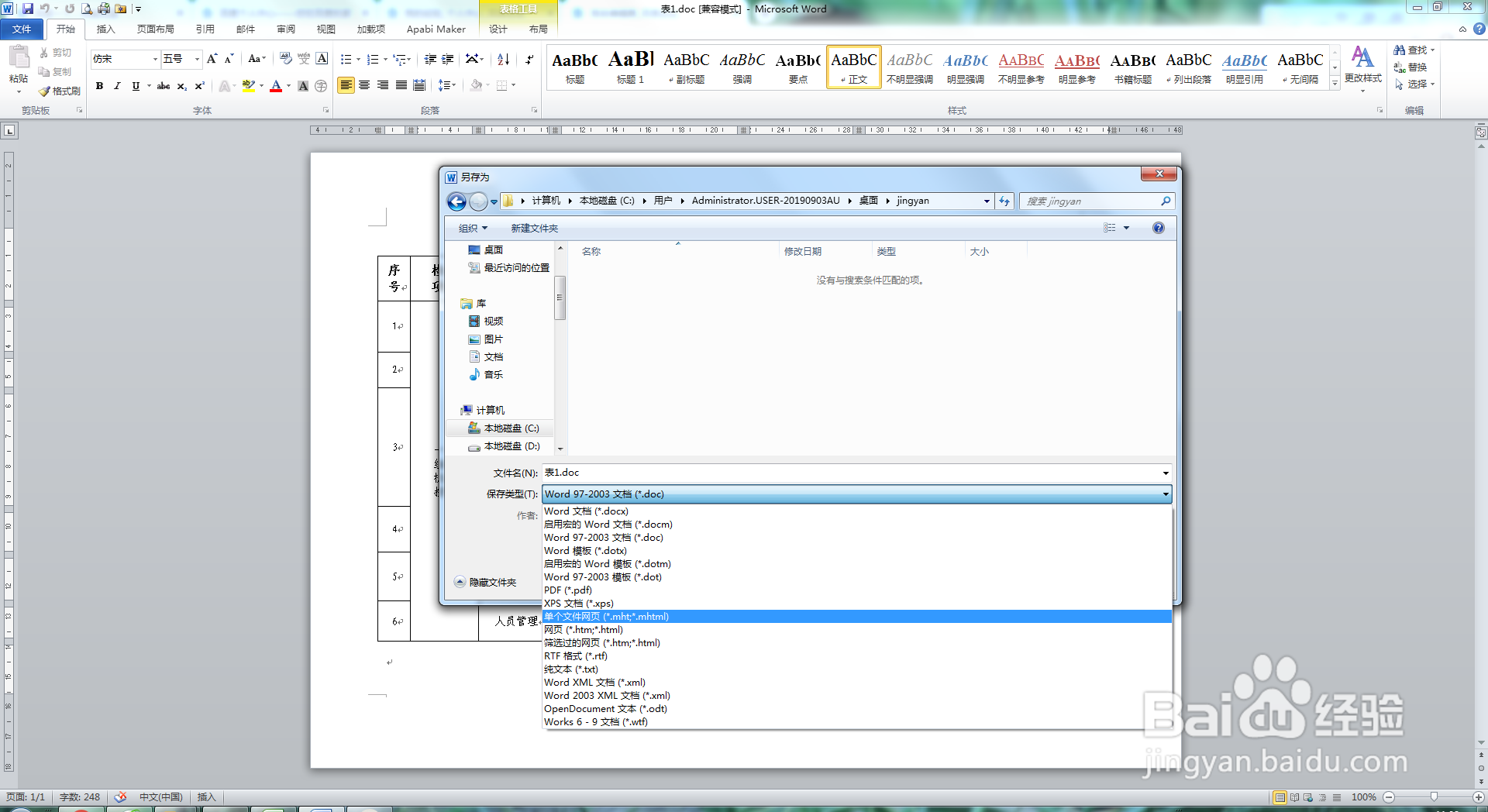1488x812 pixels.
Task: Choose 网页 (*.htm;*.html) file type
Action: click(x=856, y=630)
